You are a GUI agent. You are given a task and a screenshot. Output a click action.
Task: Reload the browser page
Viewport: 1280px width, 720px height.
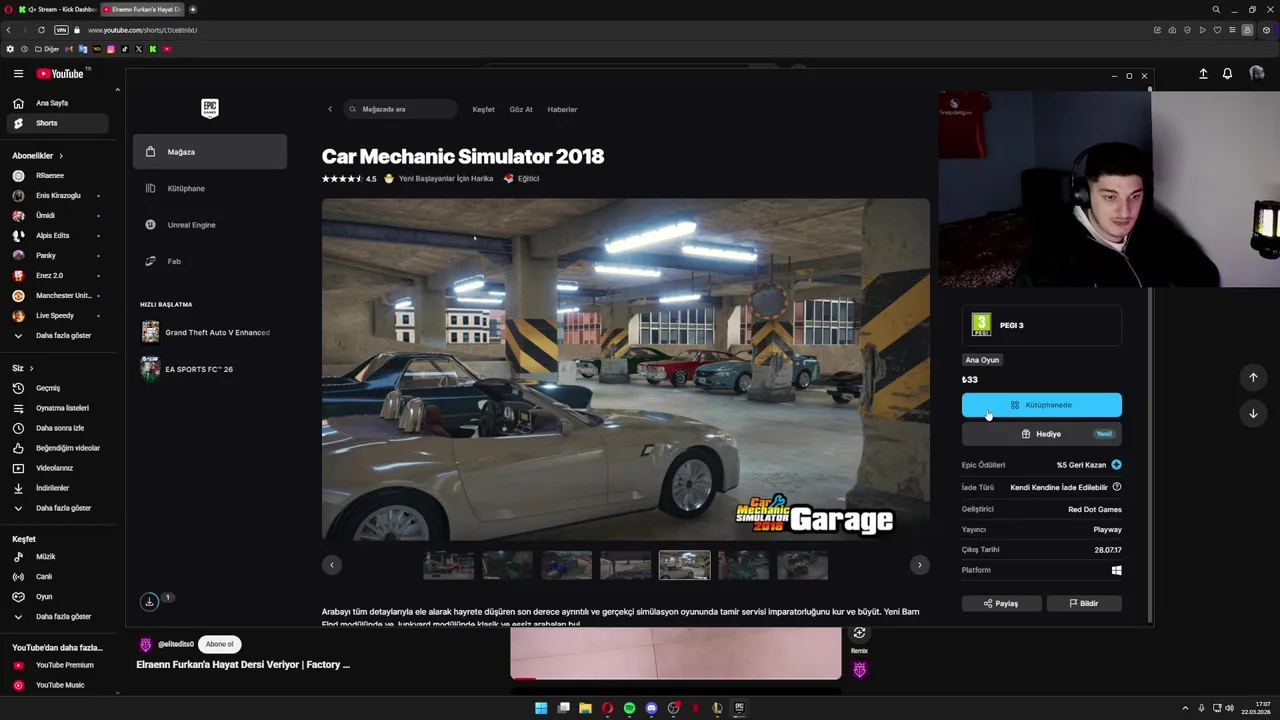click(41, 30)
